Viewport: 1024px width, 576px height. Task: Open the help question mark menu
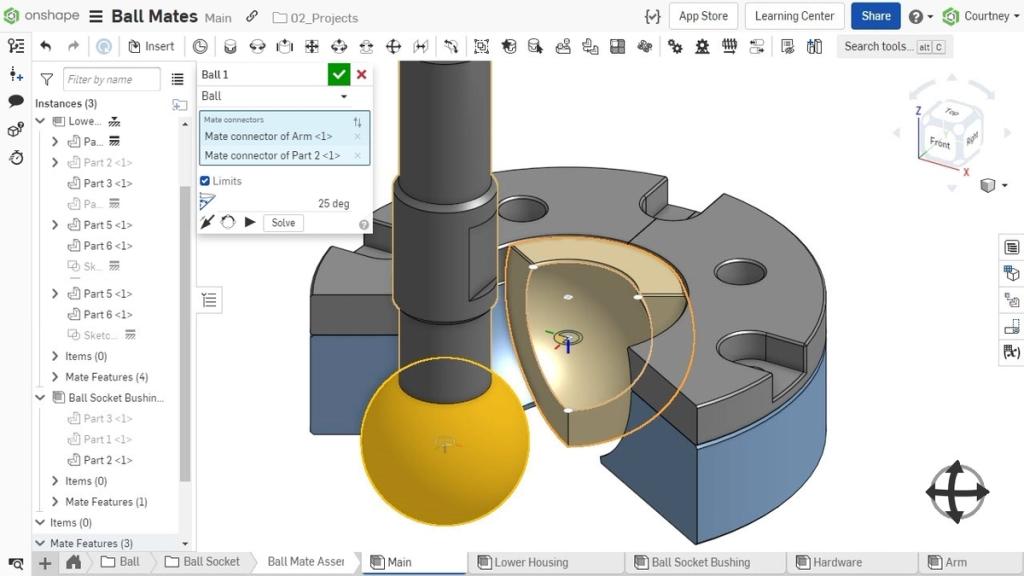tap(918, 16)
